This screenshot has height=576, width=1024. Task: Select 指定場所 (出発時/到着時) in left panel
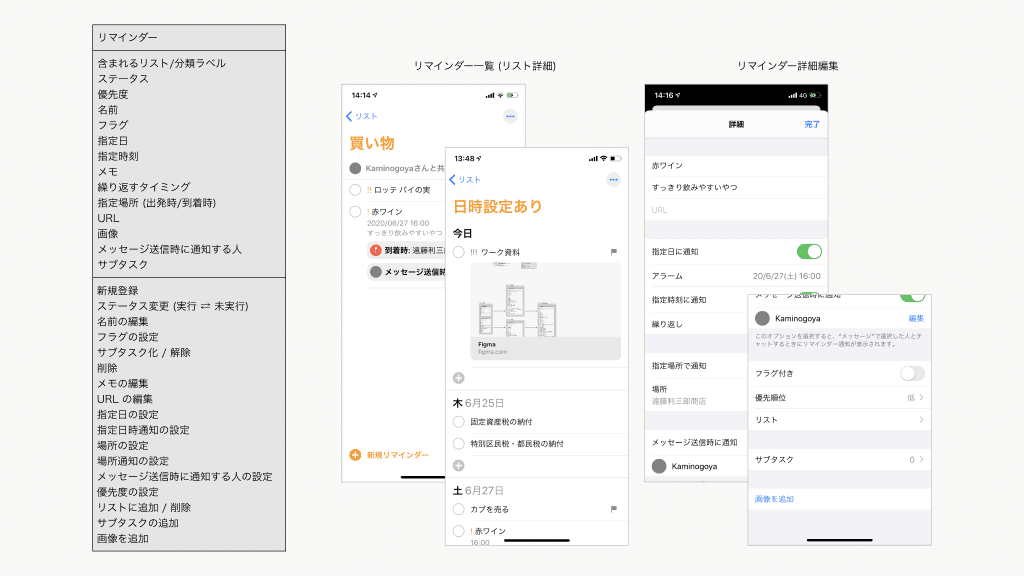click(x=157, y=202)
